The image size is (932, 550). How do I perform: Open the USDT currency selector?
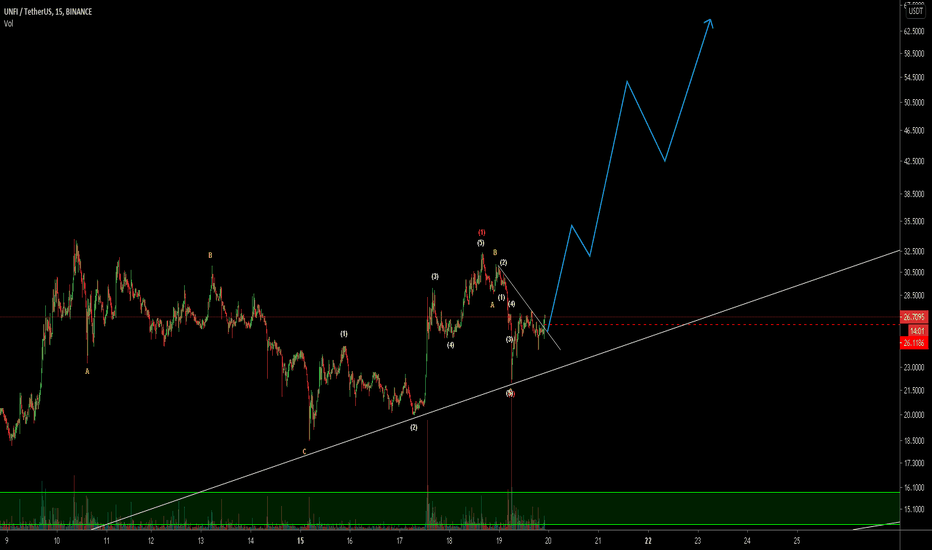pyautogui.click(x=915, y=11)
